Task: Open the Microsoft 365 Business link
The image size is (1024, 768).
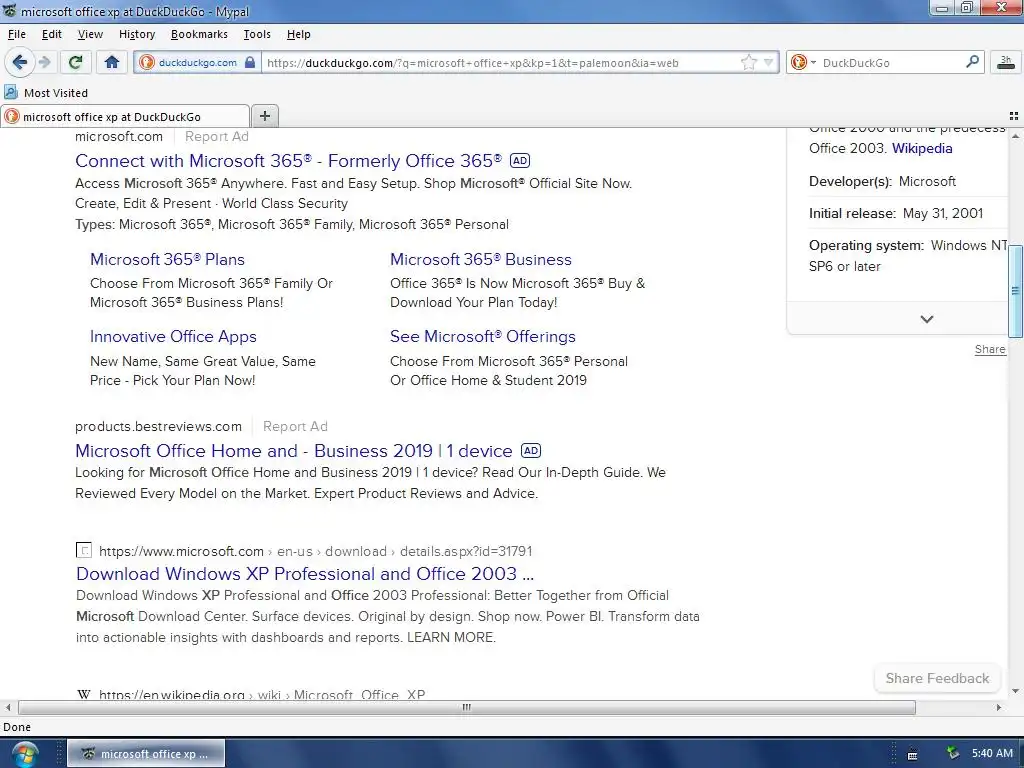Action: click(481, 259)
